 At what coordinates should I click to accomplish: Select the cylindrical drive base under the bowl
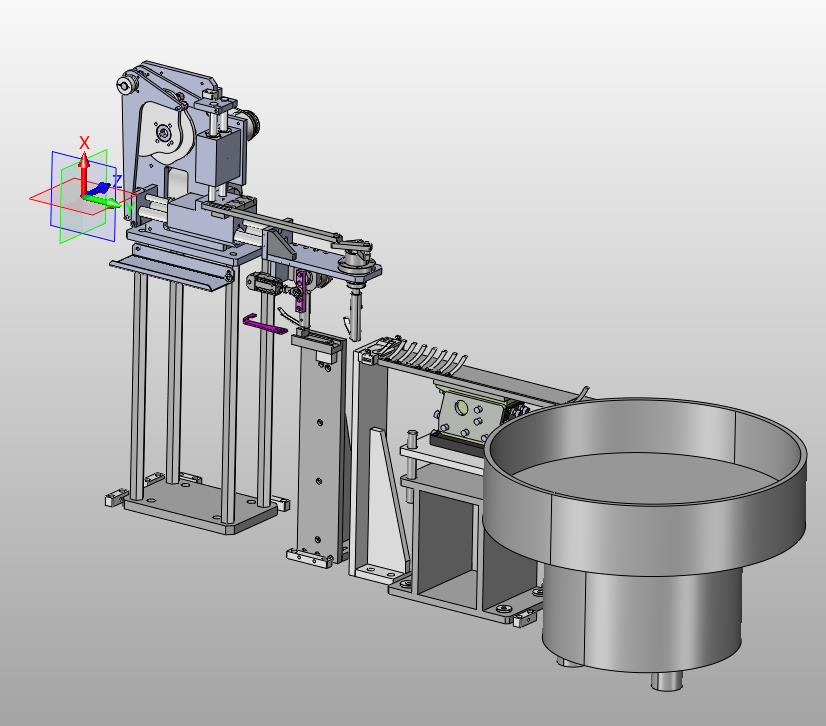point(643,619)
